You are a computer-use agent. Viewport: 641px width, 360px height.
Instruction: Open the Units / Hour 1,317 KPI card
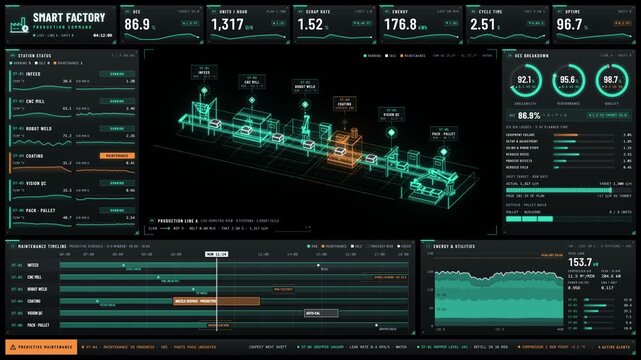(249, 25)
